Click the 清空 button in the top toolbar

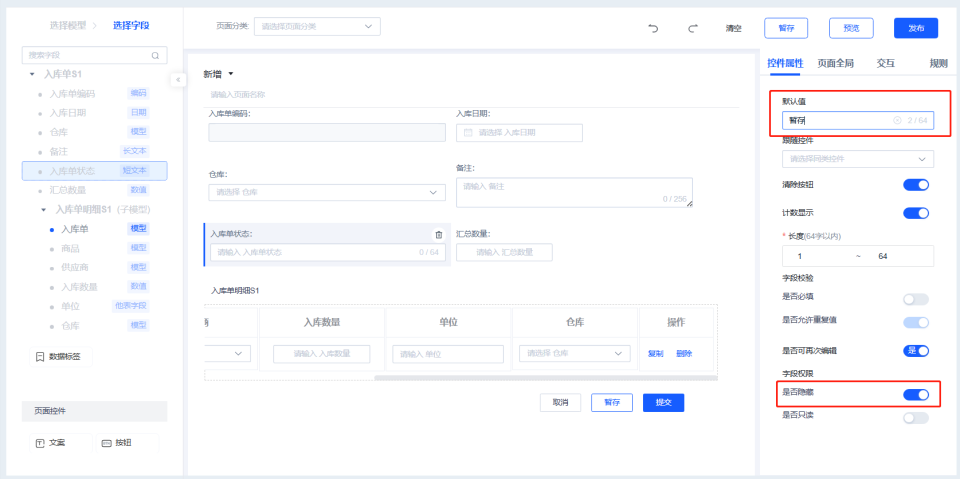point(733,28)
